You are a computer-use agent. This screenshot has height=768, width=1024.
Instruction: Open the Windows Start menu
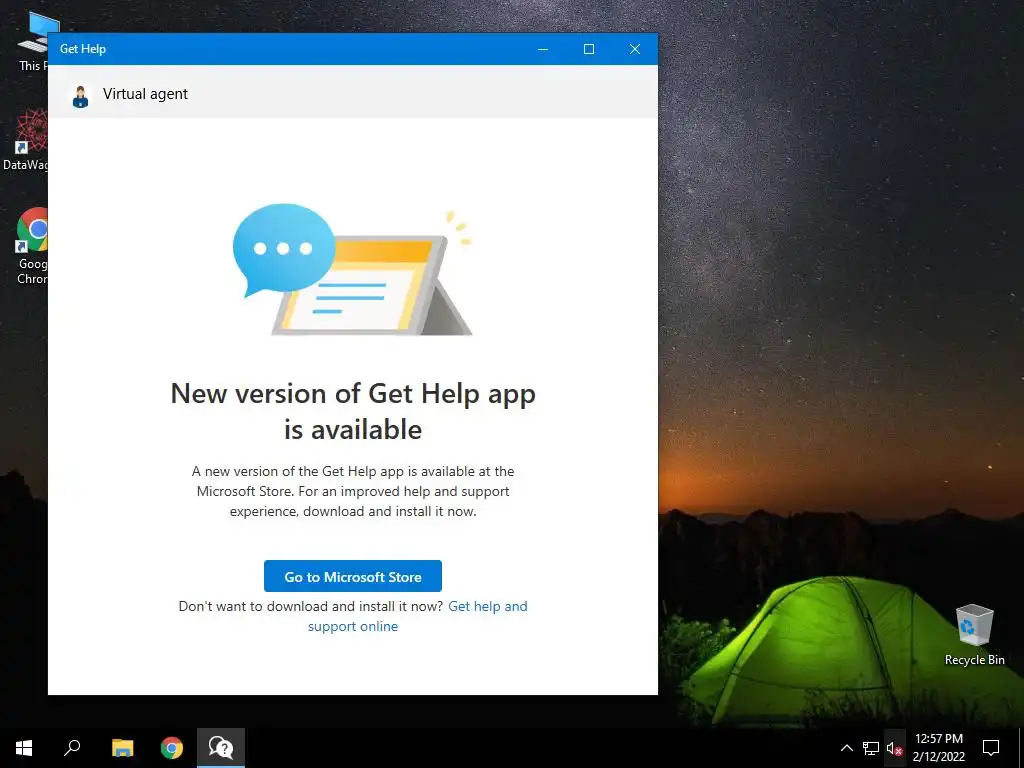click(24, 748)
